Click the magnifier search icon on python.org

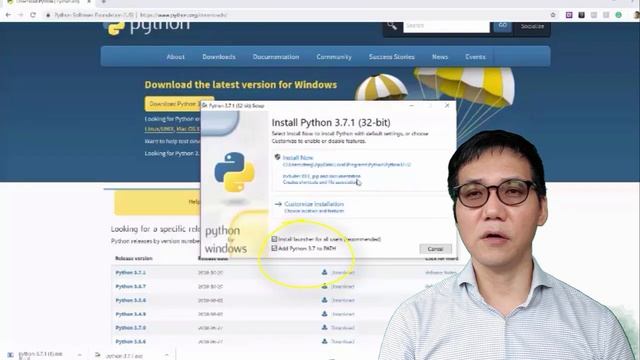tap(392, 26)
